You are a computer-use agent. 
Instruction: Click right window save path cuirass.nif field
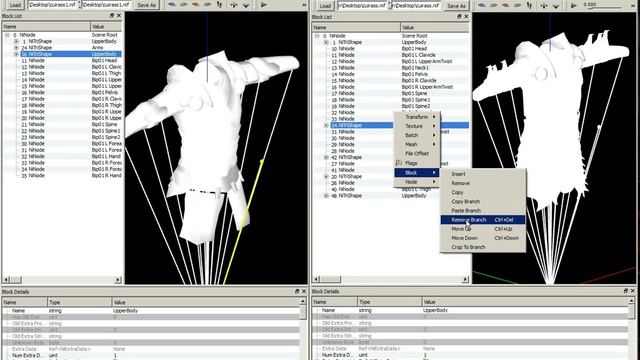pyautogui.click(x=416, y=6)
